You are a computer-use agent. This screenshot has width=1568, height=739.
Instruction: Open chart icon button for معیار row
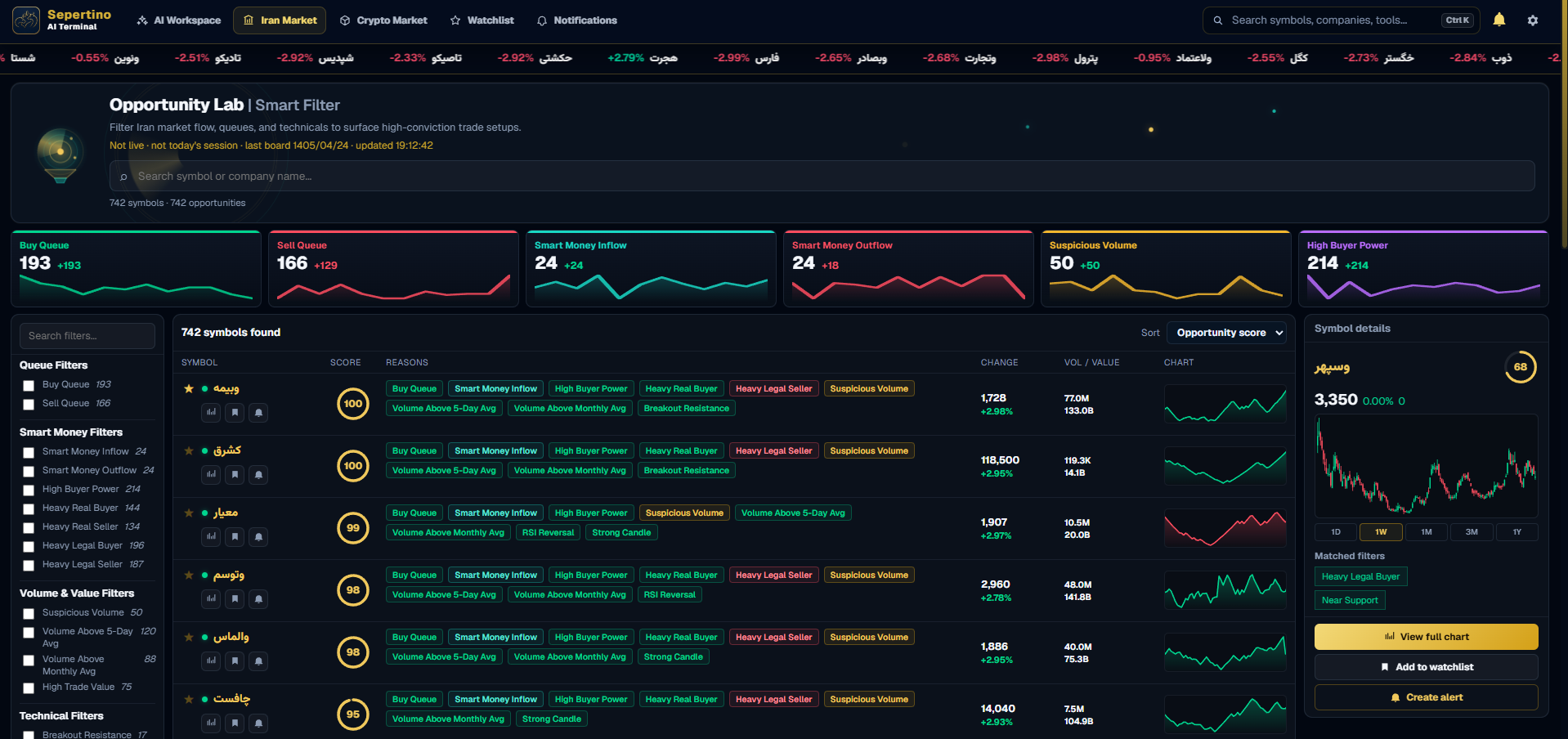(x=212, y=536)
